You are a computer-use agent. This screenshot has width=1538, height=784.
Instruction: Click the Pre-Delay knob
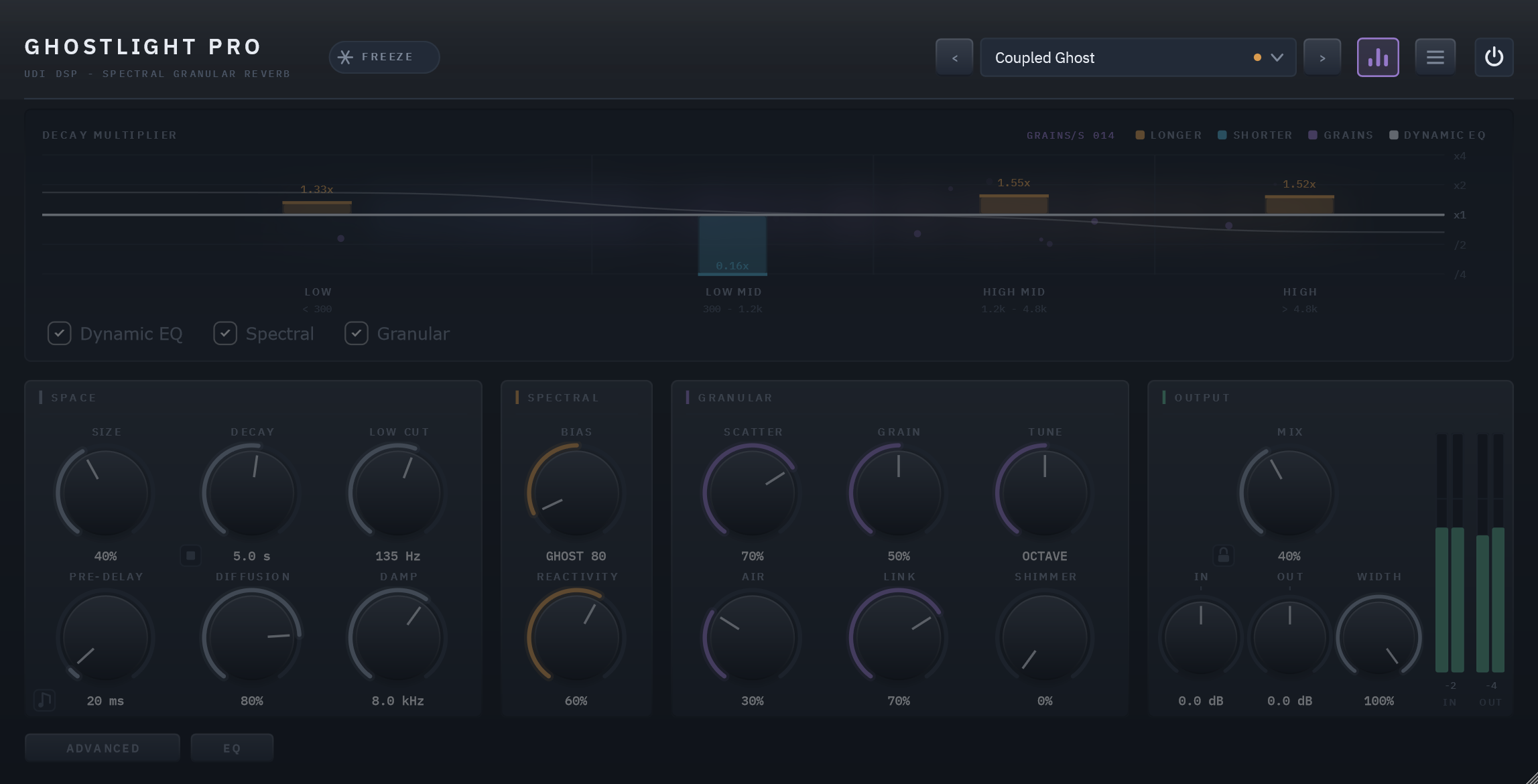click(105, 637)
